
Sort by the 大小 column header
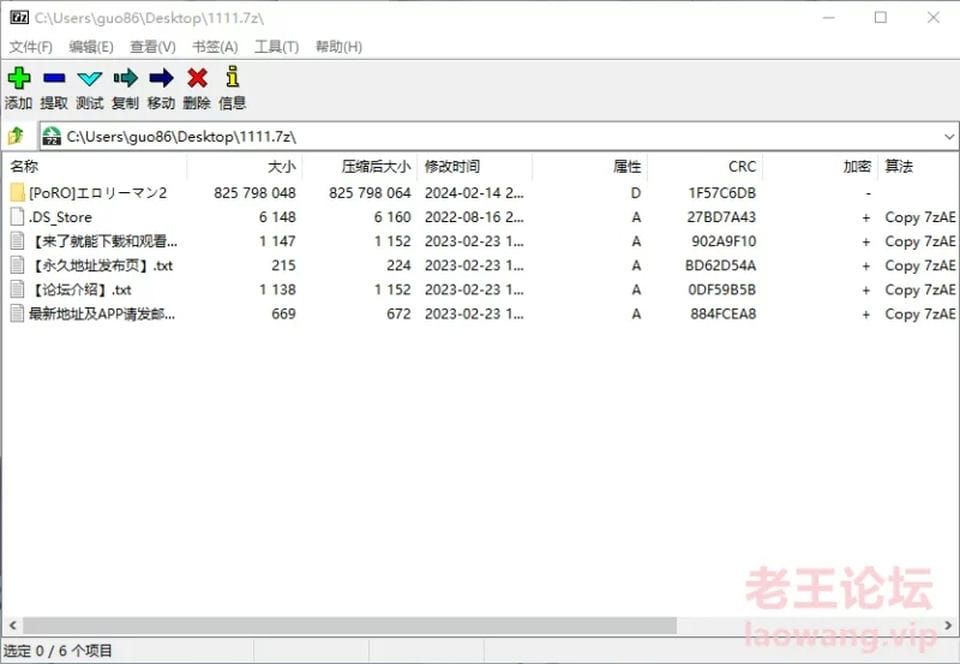click(245, 166)
